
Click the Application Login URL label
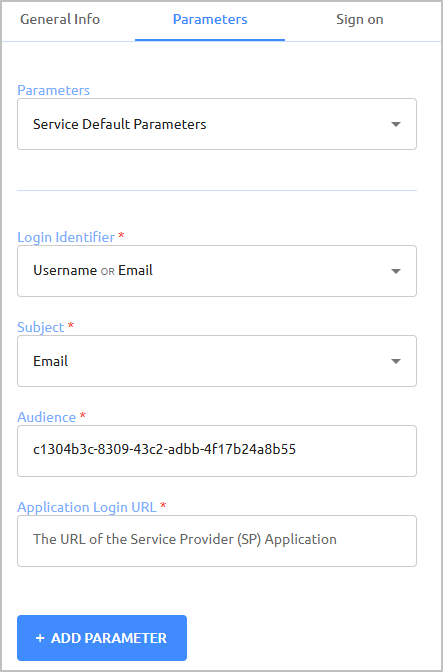click(x=87, y=507)
